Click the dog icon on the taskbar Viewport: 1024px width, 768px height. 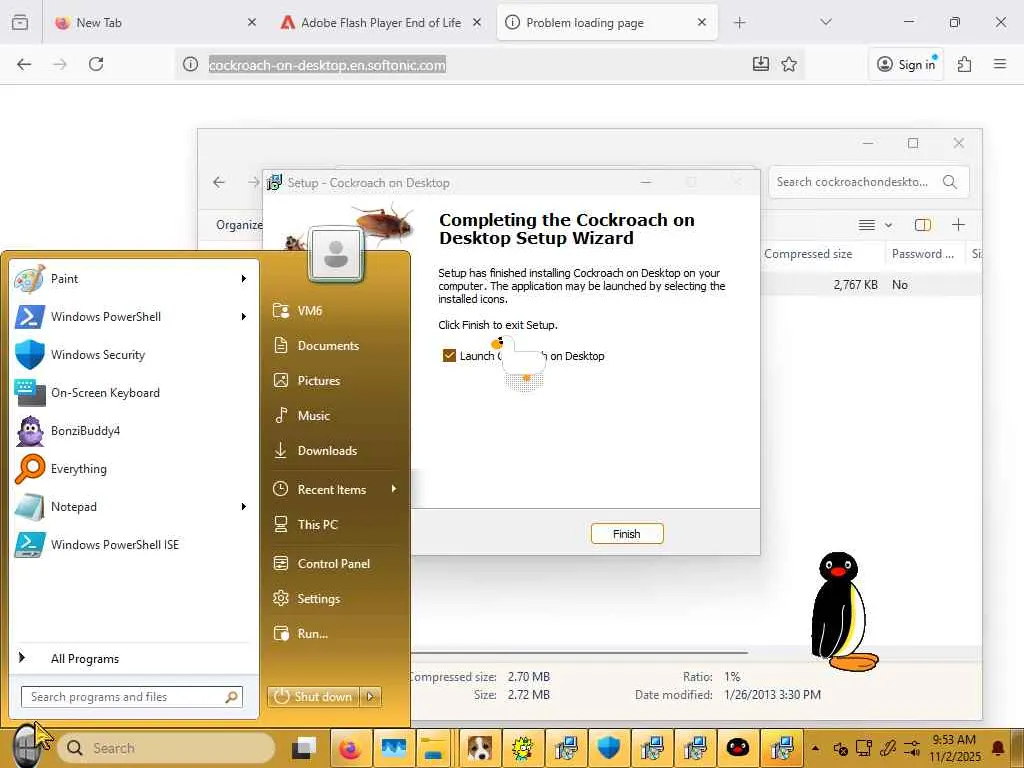479,748
